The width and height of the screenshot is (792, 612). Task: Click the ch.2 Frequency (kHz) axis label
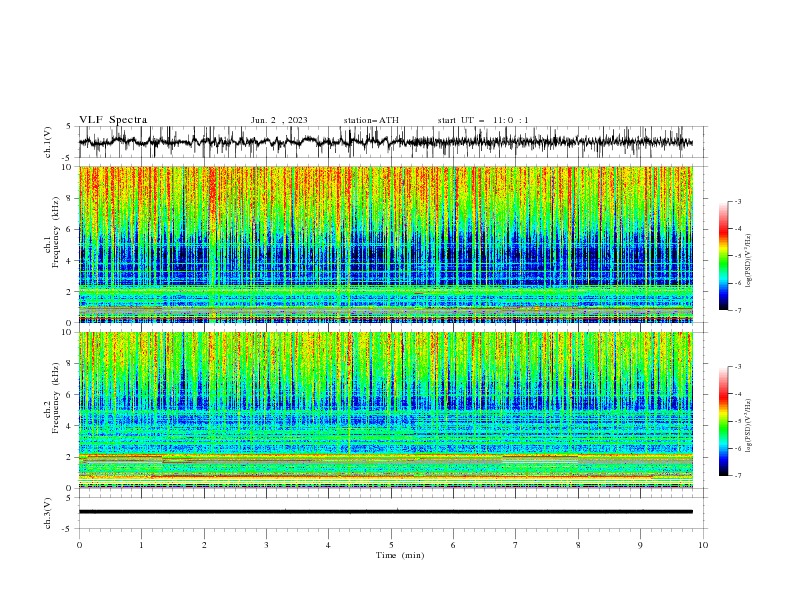click(x=52, y=397)
